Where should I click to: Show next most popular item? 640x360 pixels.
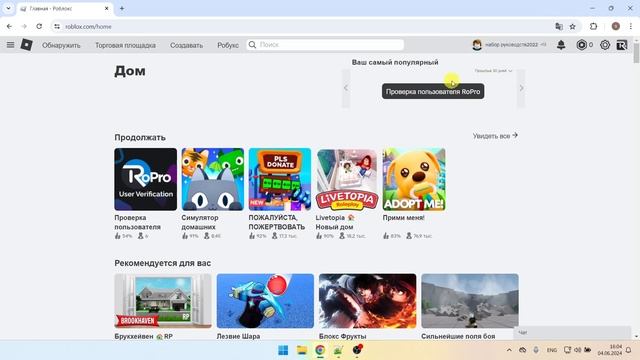(521, 88)
